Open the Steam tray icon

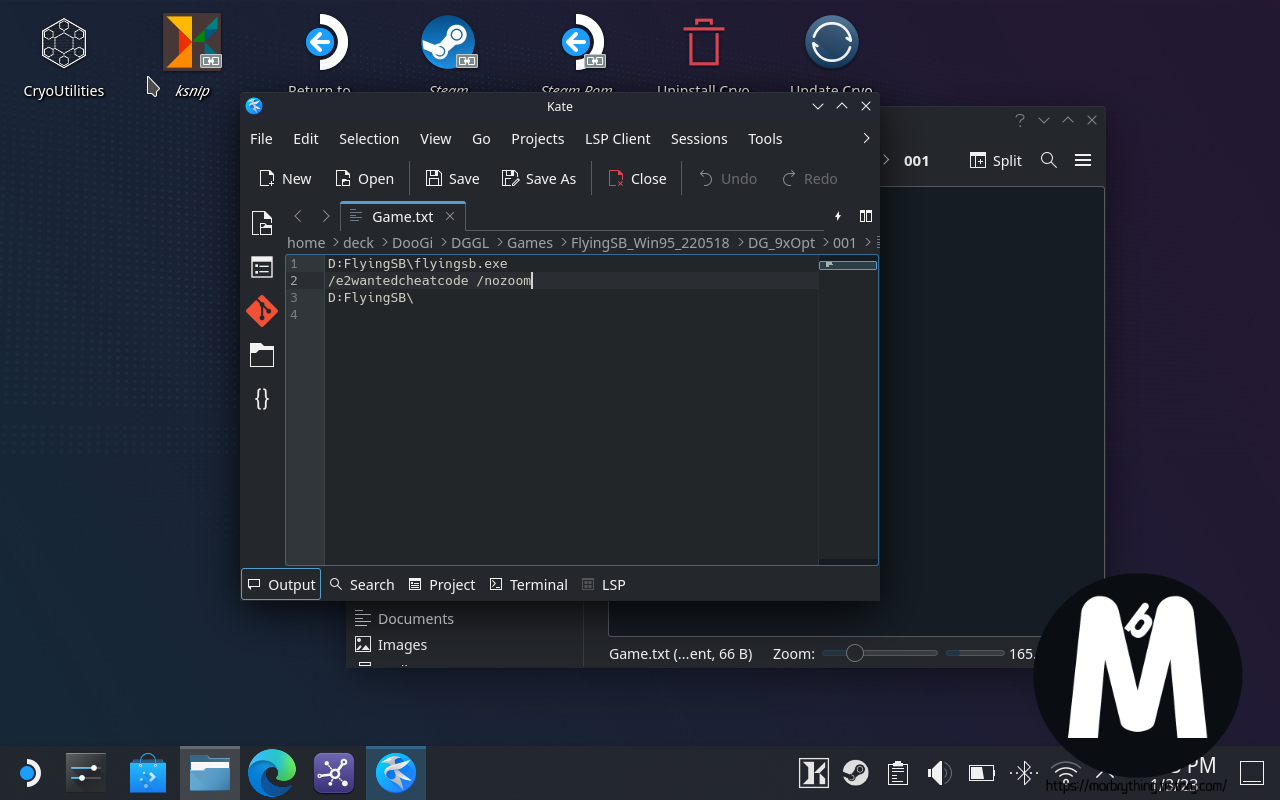coord(855,773)
